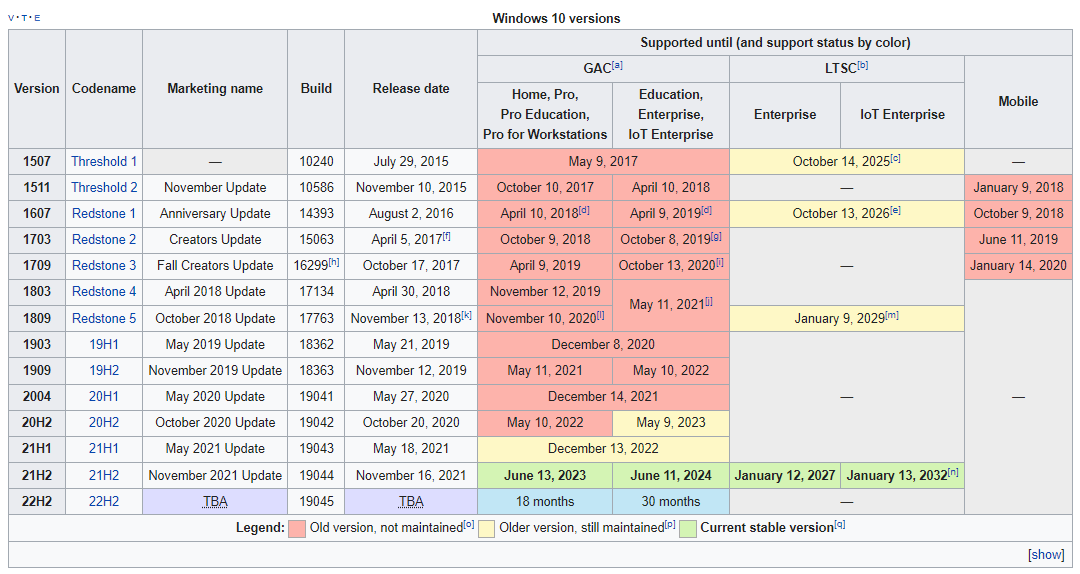Click the 30 months cell
The height and width of the screenshot is (574, 1080).
click(671, 502)
